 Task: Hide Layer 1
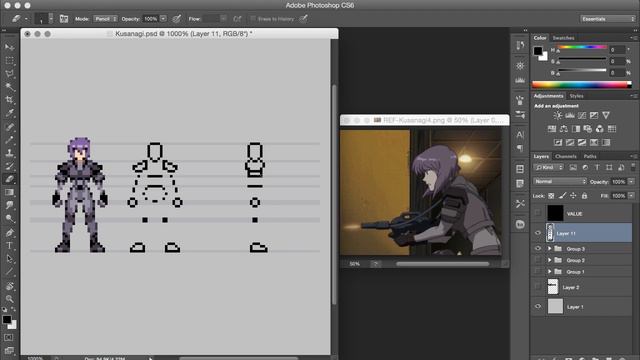point(538,306)
